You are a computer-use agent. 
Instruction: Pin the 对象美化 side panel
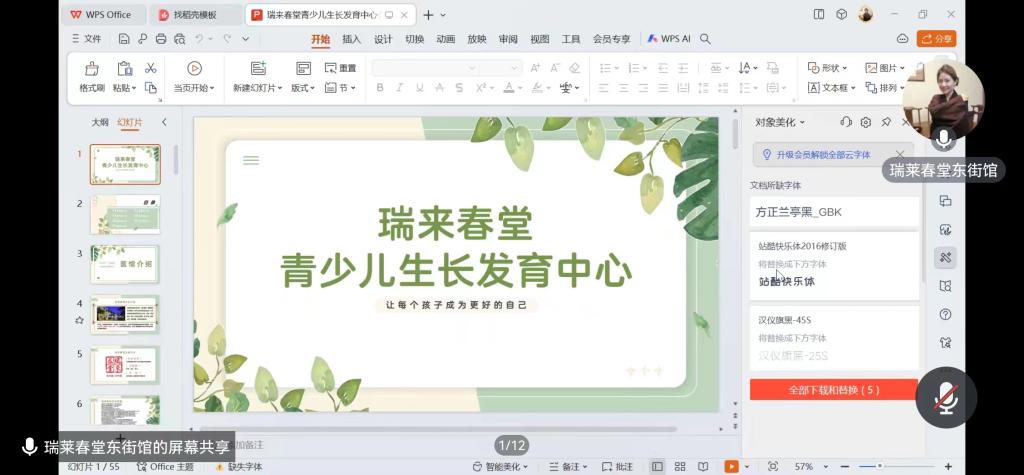[886, 122]
